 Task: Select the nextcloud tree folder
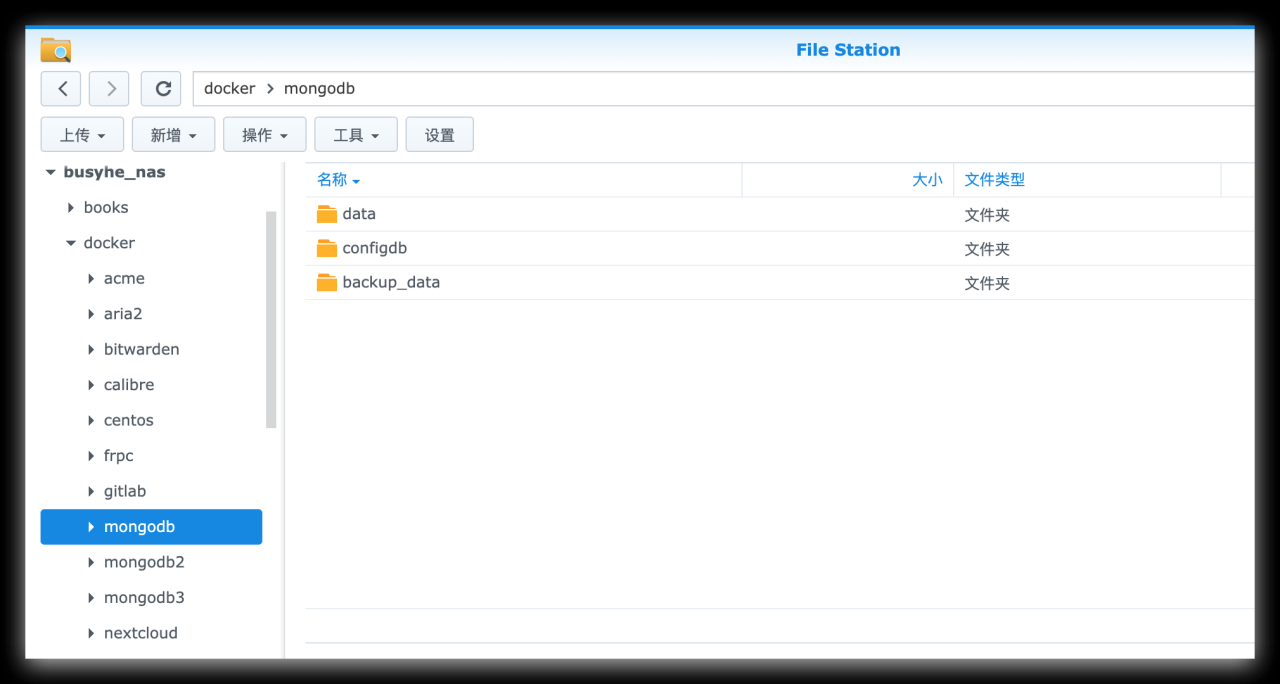(141, 633)
